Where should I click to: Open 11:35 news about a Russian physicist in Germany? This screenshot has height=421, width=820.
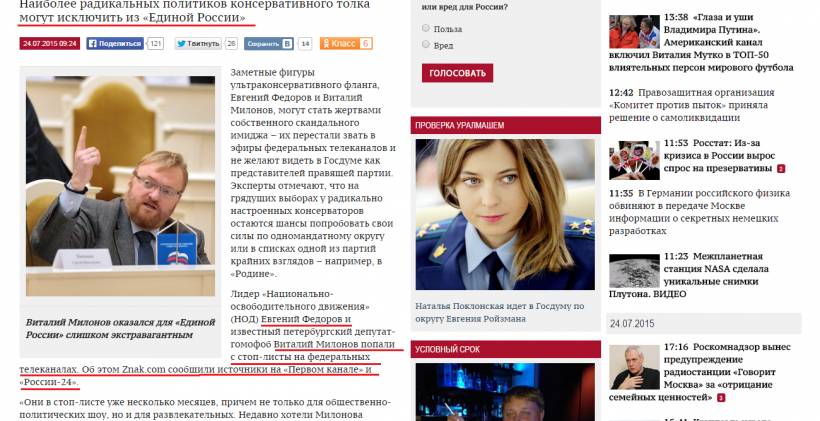point(699,212)
